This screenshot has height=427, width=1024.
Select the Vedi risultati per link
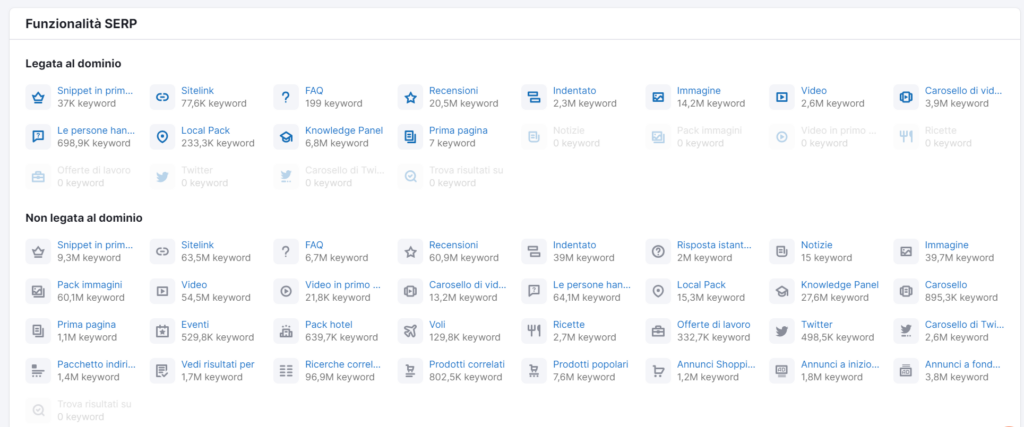click(x=218, y=364)
